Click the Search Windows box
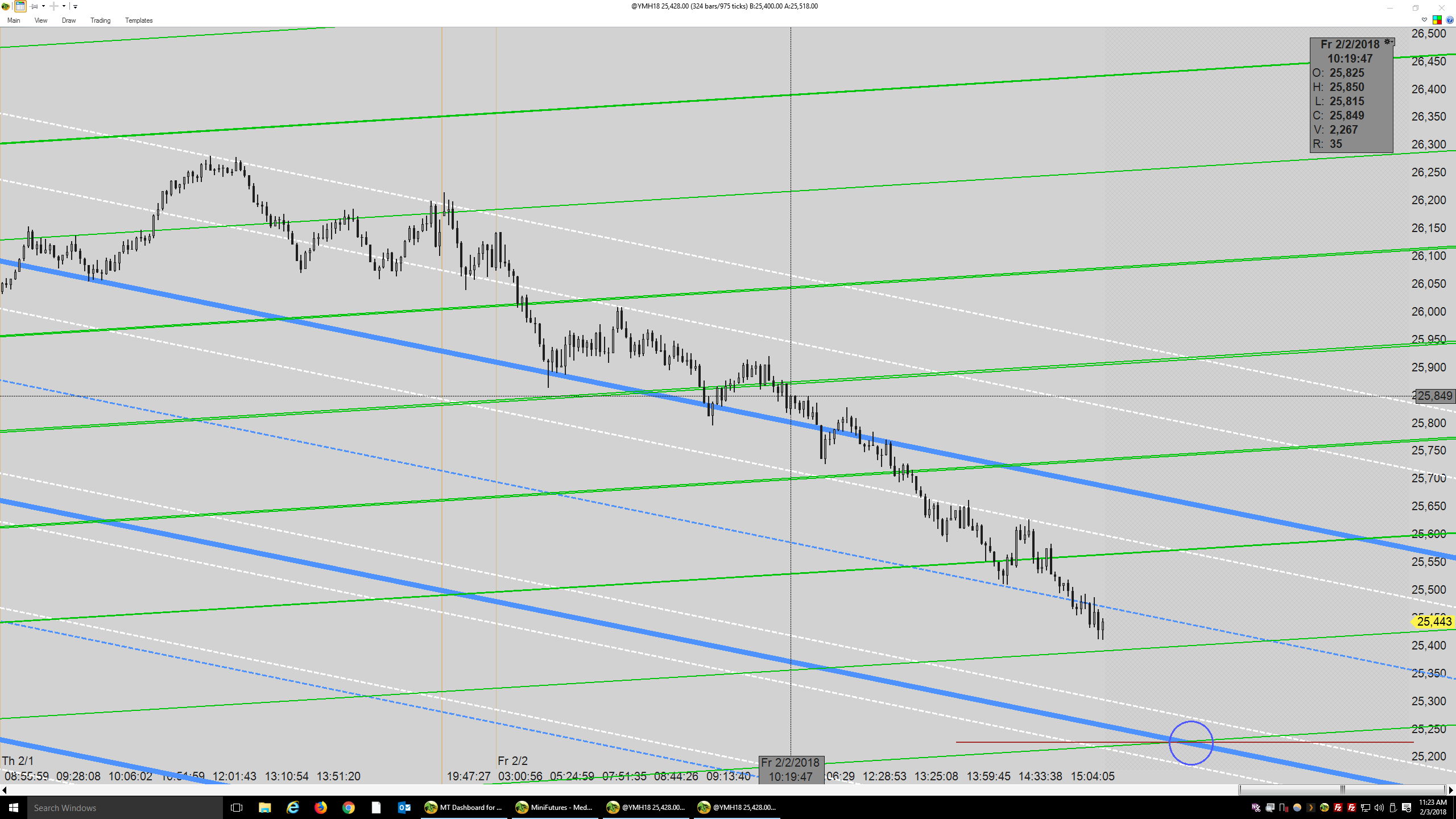 pyautogui.click(x=125, y=808)
